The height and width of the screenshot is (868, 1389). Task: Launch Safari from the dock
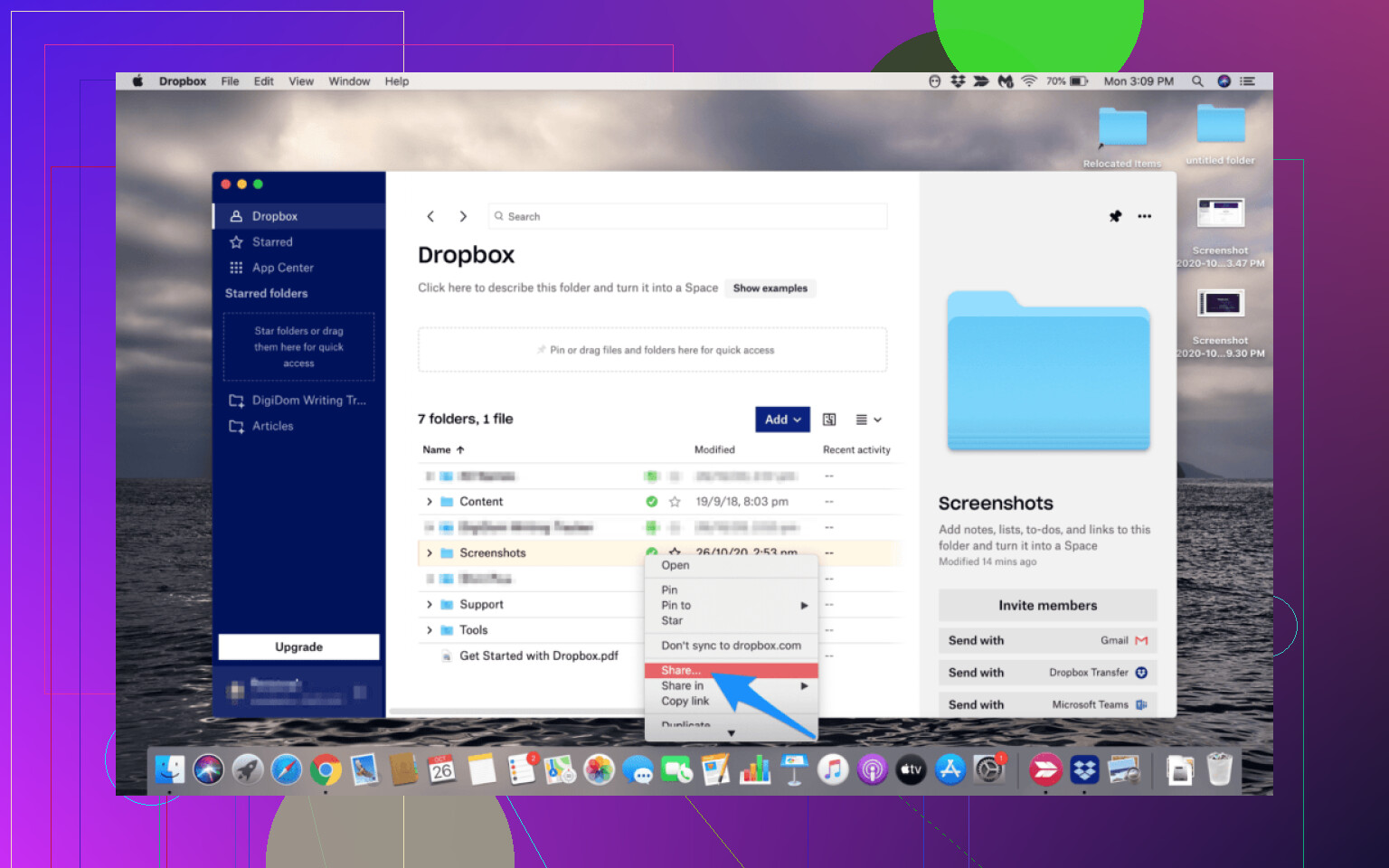[x=287, y=769]
